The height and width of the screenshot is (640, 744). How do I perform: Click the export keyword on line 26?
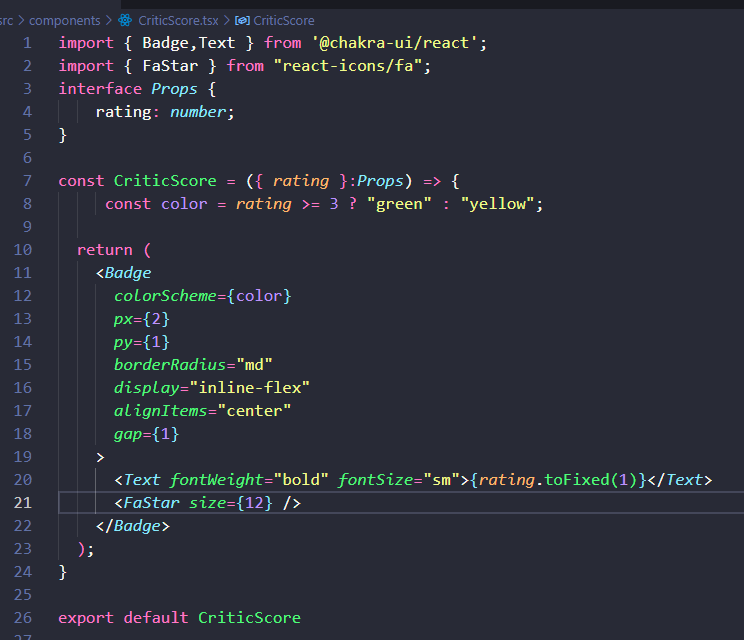[86, 618]
